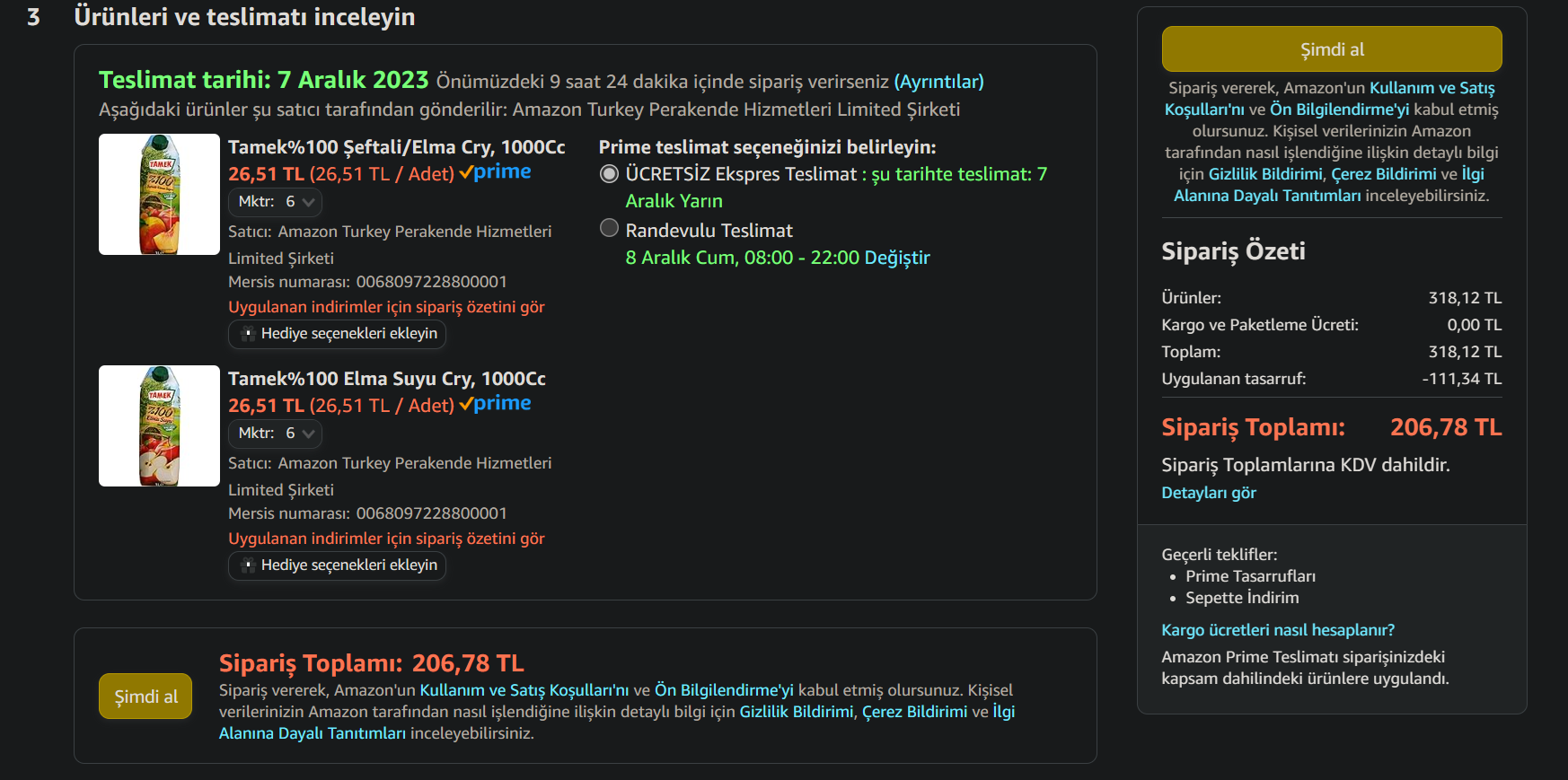1568x780 pixels.
Task: Click Prime badge on Elma Suyu product
Action: pos(495,404)
